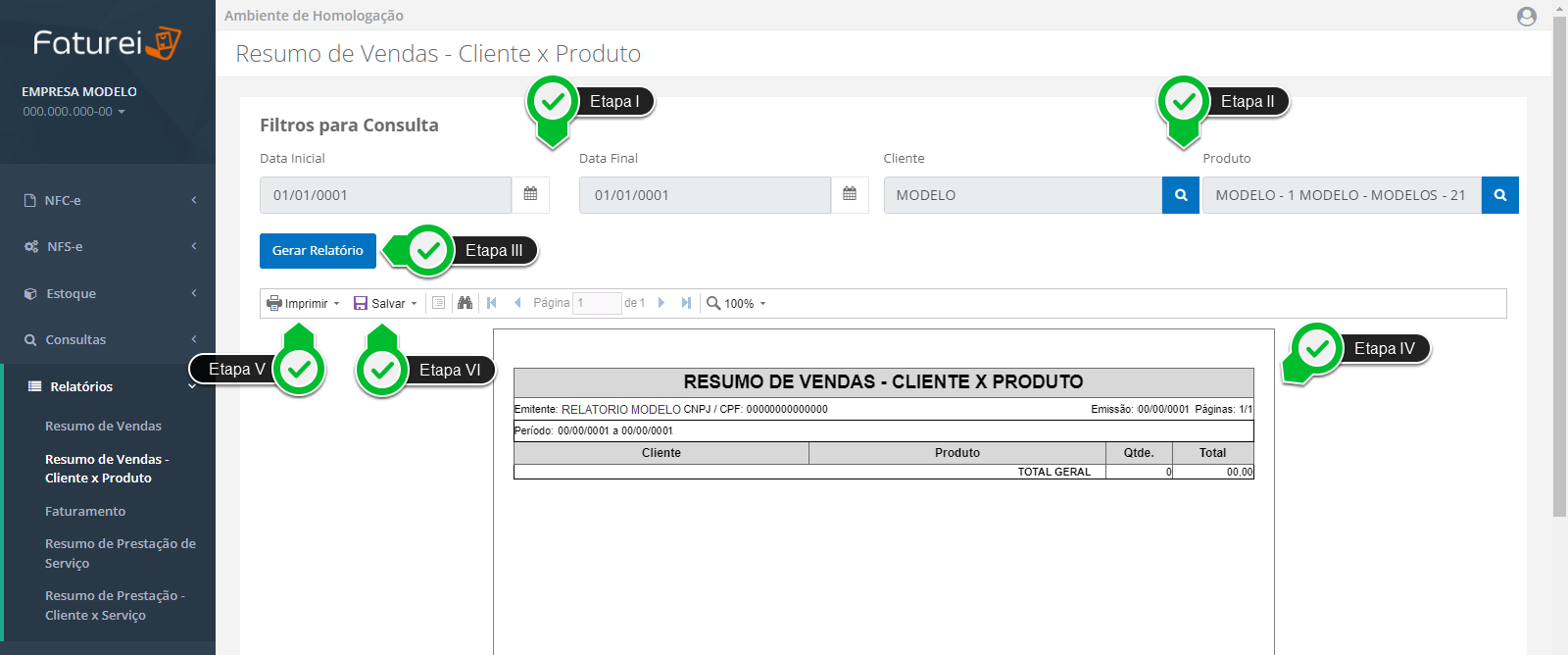Search for a Cliente with magnifier button

pos(1181,195)
